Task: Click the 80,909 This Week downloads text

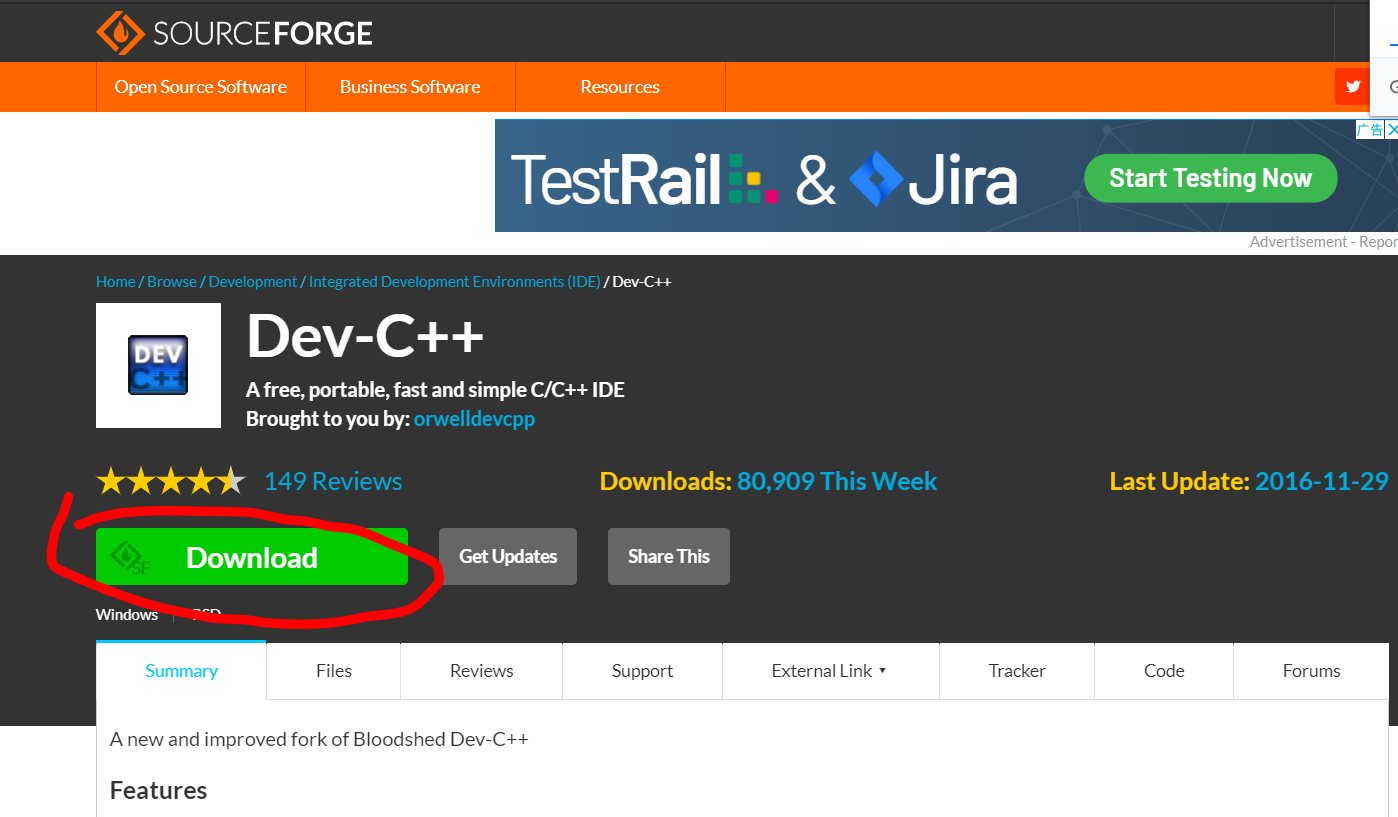Action: tap(837, 481)
